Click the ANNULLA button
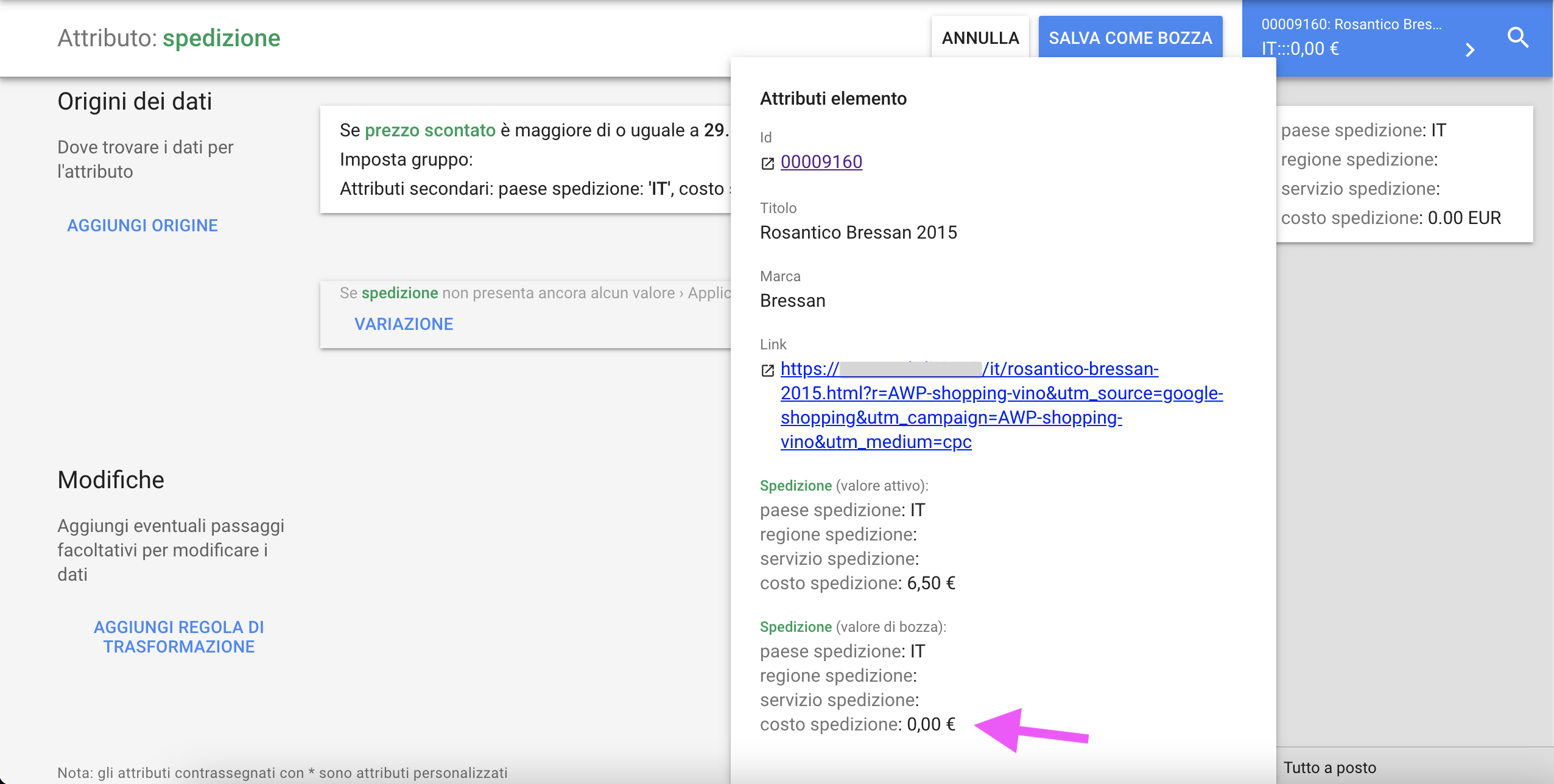The image size is (1554, 784). coord(980,38)
